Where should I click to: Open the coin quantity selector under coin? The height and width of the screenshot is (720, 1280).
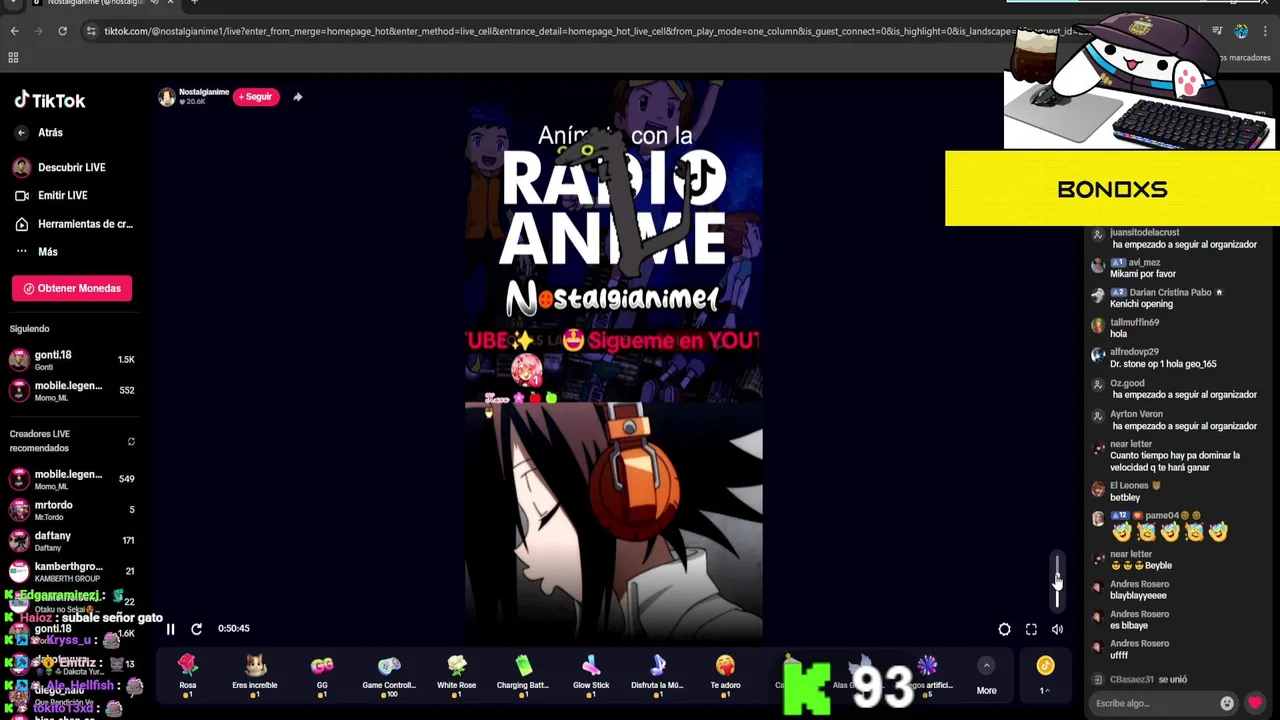click(1045, 690)
